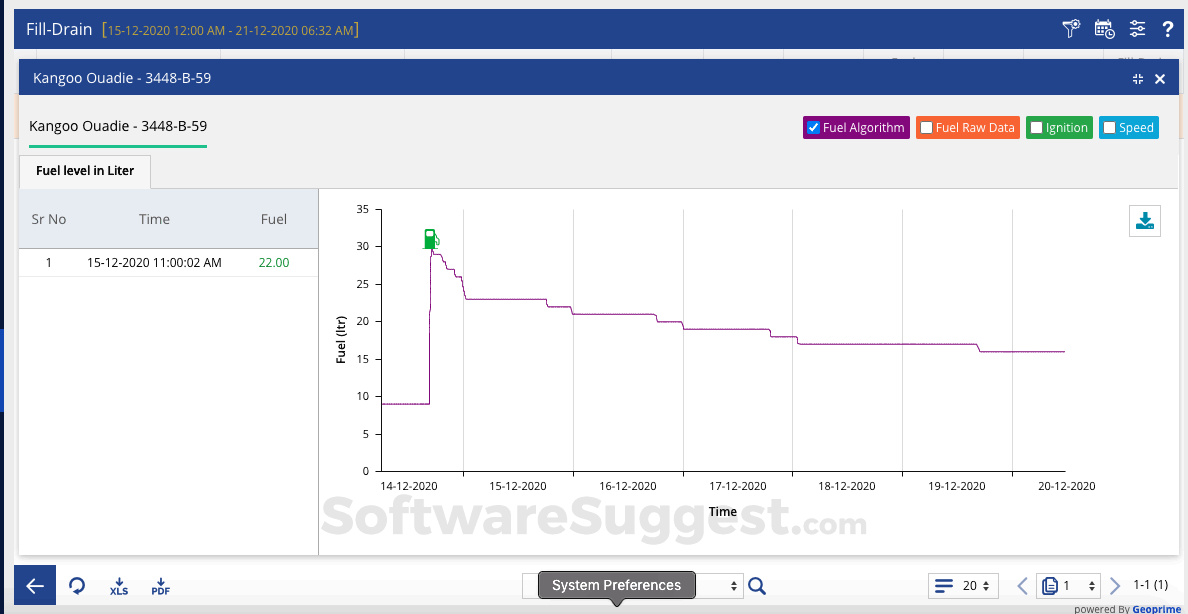This screenshot has width=1188, height=614.
Task: Open the System Preferences dropdown
Action: click(x=617, y=585)
